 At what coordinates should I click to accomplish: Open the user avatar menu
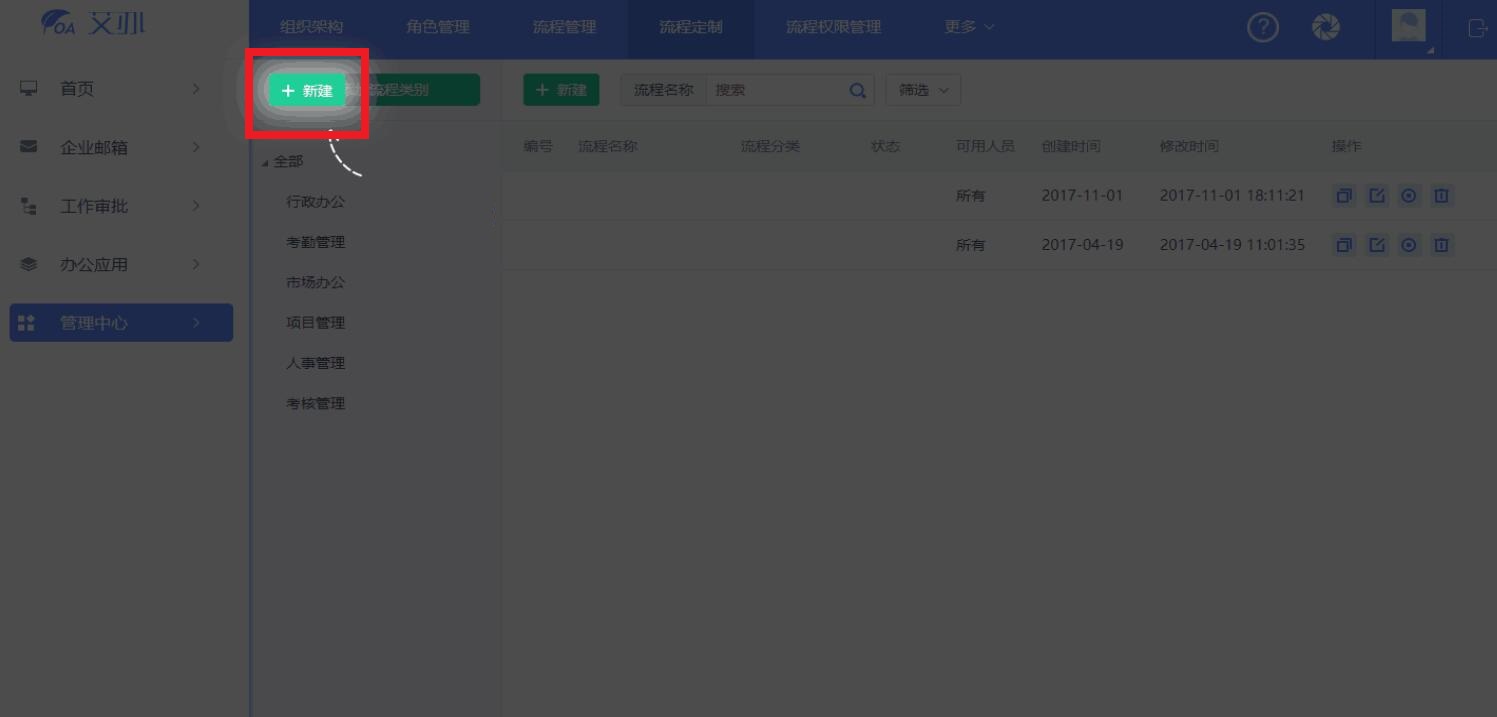[x=1409, y=28]
